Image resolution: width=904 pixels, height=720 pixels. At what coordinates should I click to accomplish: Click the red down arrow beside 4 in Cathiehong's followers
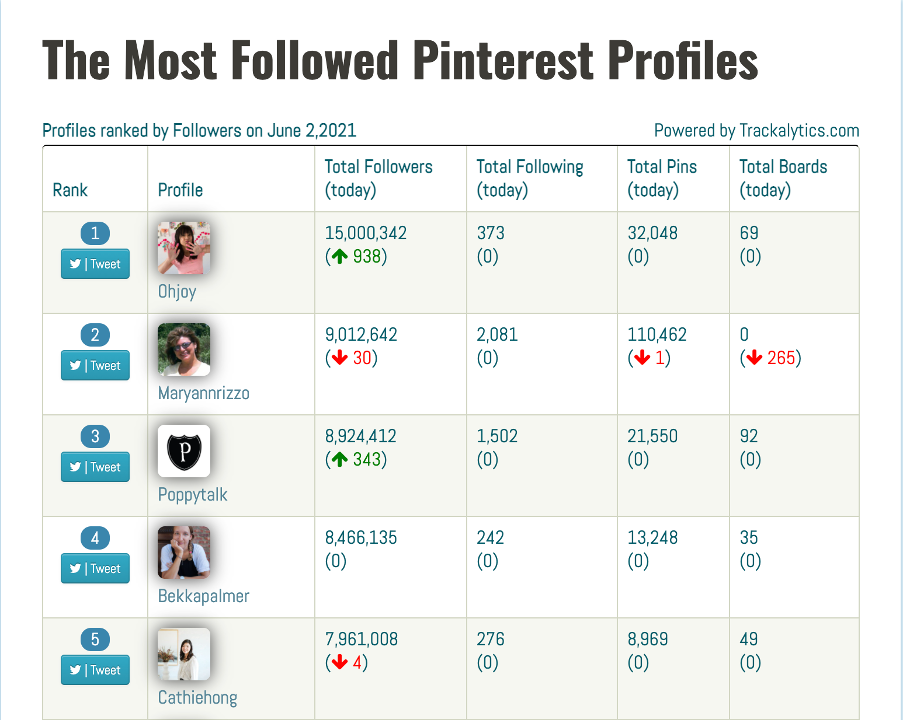click(x=341, y=662)
